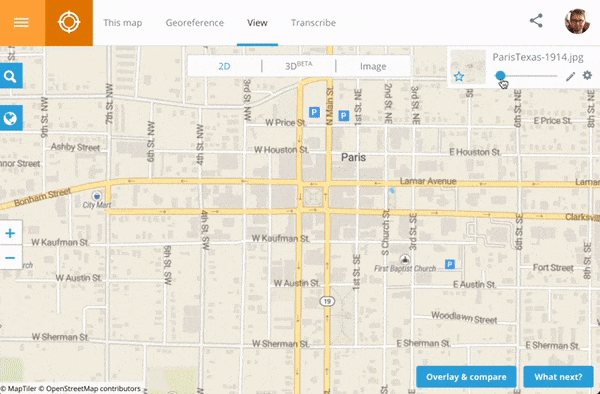
Task: Favorite the map with the star icon
Action: 459,77
